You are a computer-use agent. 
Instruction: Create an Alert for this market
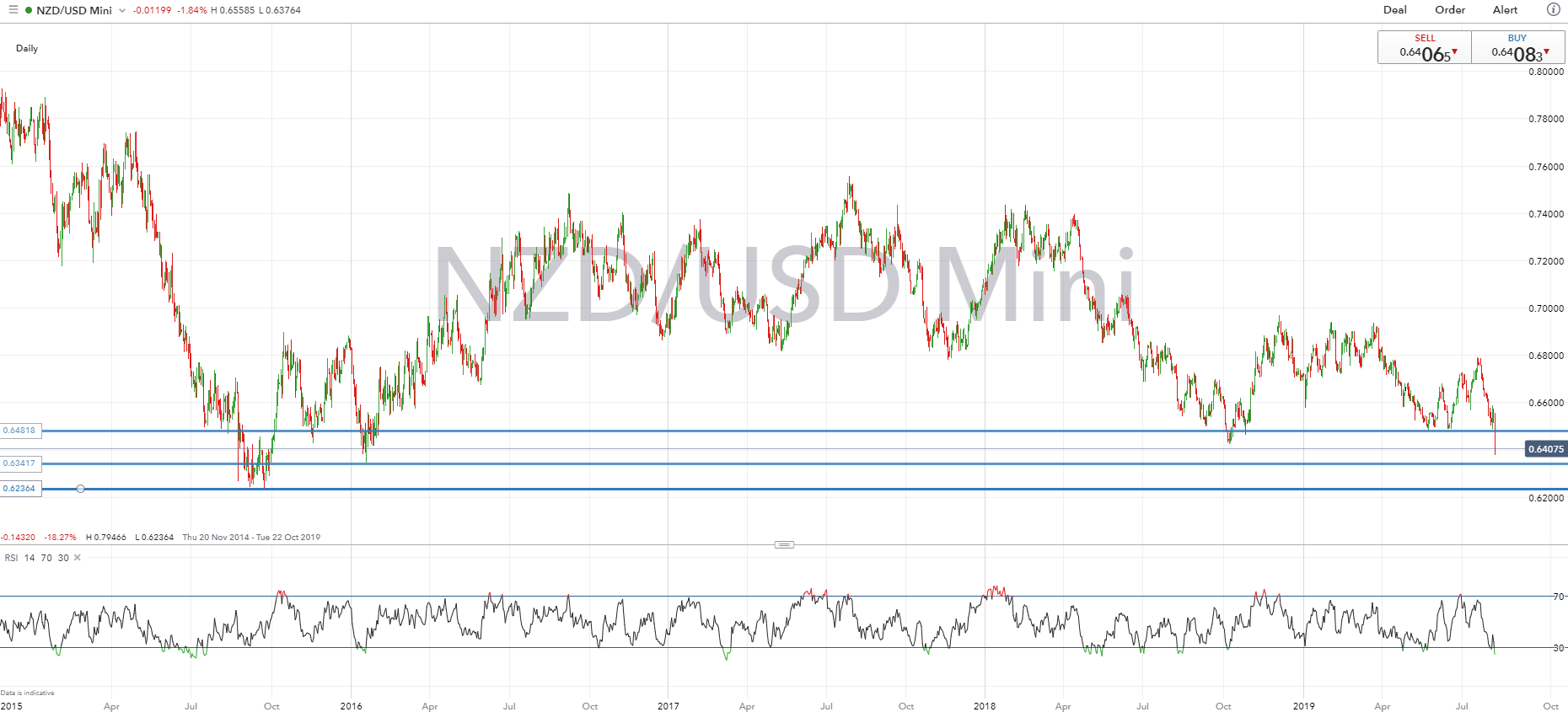tap(1505, 10)
